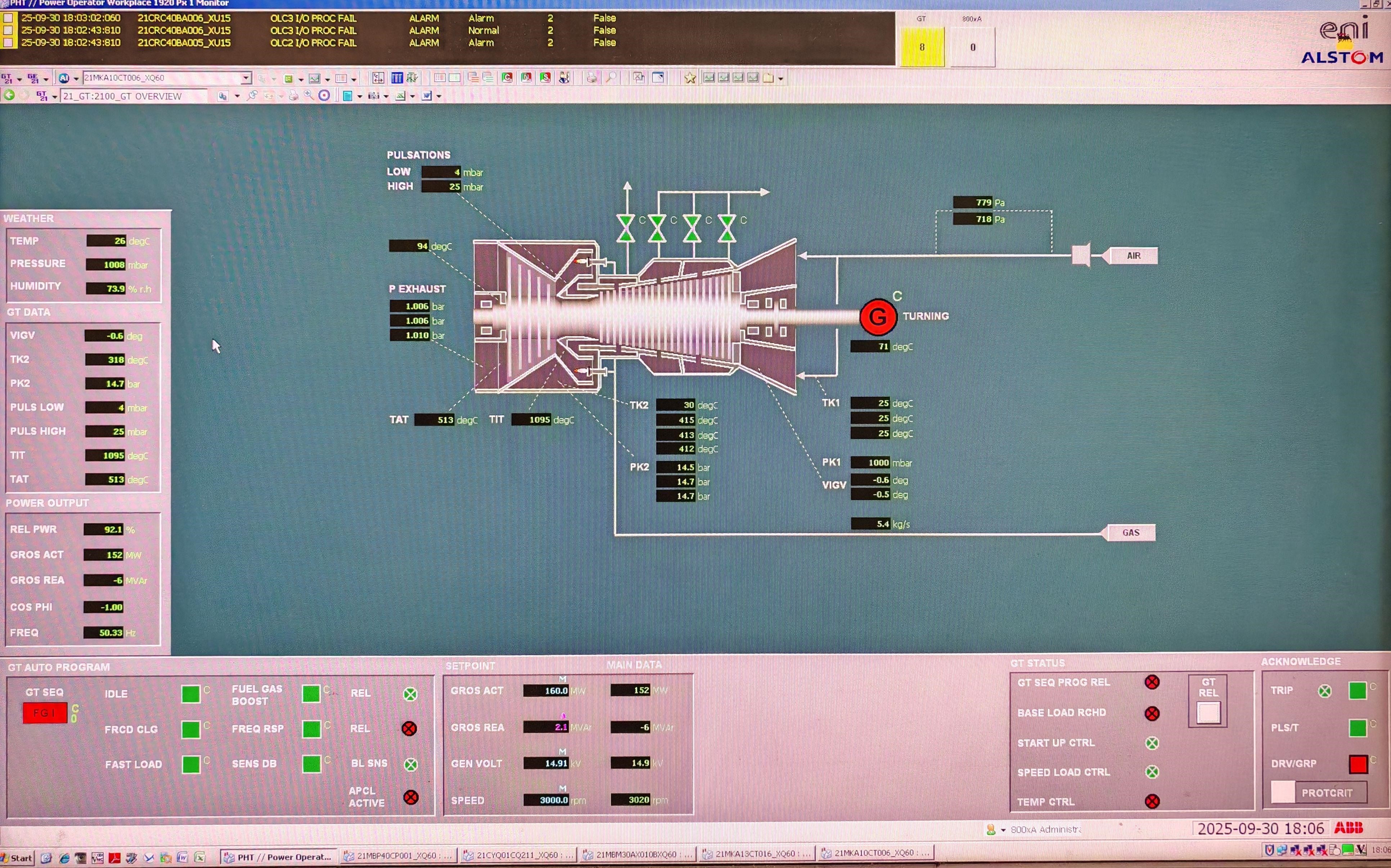
Task: Click the GT REL white checkbox button
Action: click(1208, 713)
